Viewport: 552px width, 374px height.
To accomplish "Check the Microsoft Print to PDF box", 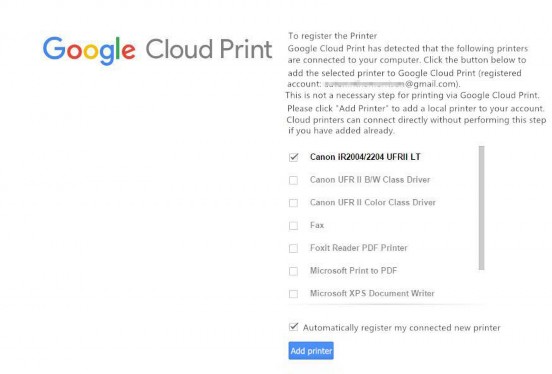I will (293, 271).
